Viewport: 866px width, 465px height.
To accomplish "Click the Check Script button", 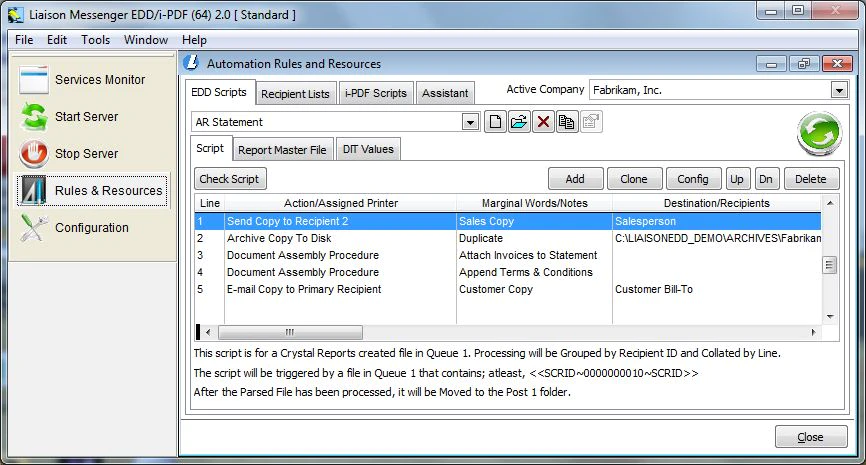I will [x=230, y=179].
